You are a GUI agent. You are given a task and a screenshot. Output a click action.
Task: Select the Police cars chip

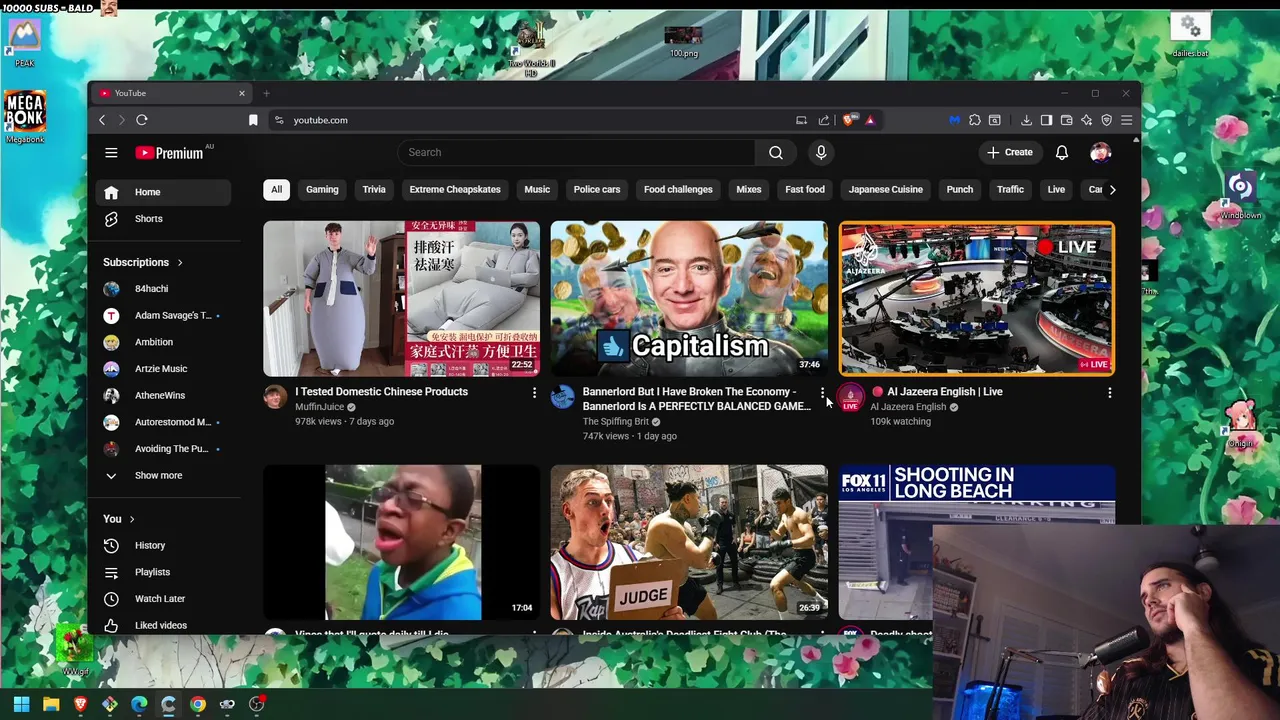tap(597, 189)
